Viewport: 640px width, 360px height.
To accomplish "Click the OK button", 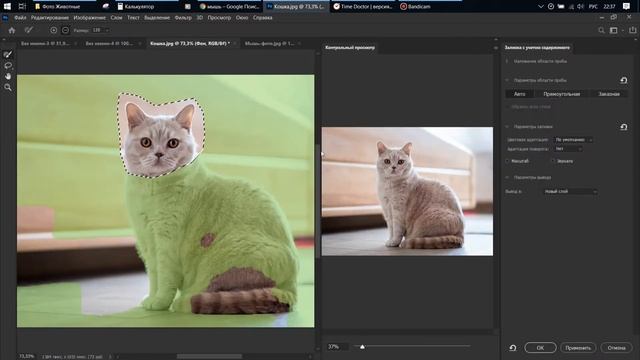I will click(x=540, y=348).
